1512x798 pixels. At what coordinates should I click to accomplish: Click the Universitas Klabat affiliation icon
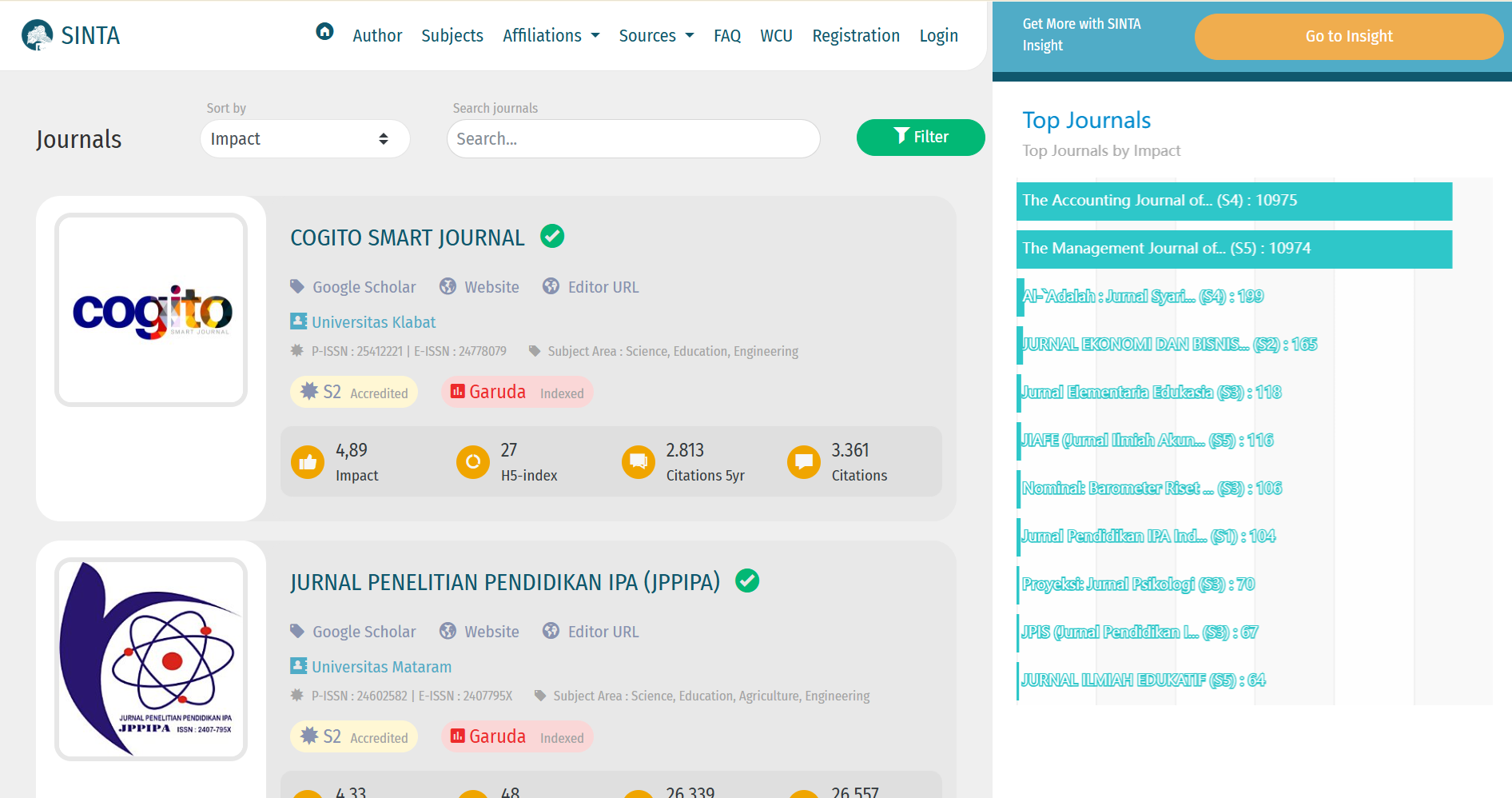[x=299, y=321]
